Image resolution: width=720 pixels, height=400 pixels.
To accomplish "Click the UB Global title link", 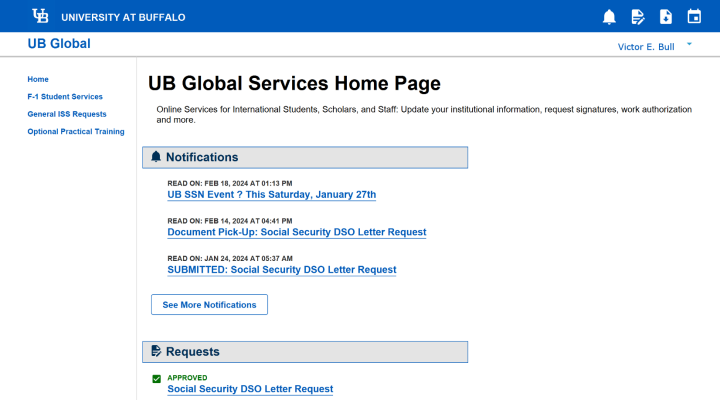I will coord(59,44).
